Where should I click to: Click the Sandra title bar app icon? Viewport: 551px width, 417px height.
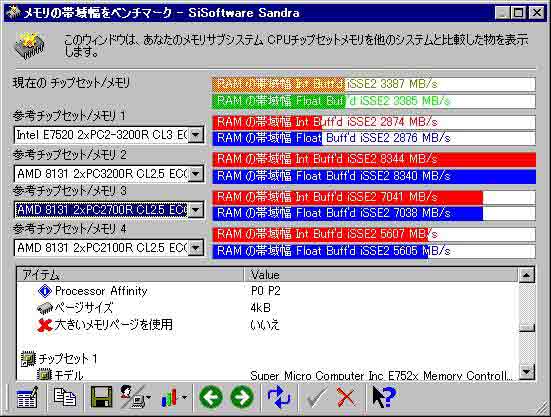[x=13, y=13]
